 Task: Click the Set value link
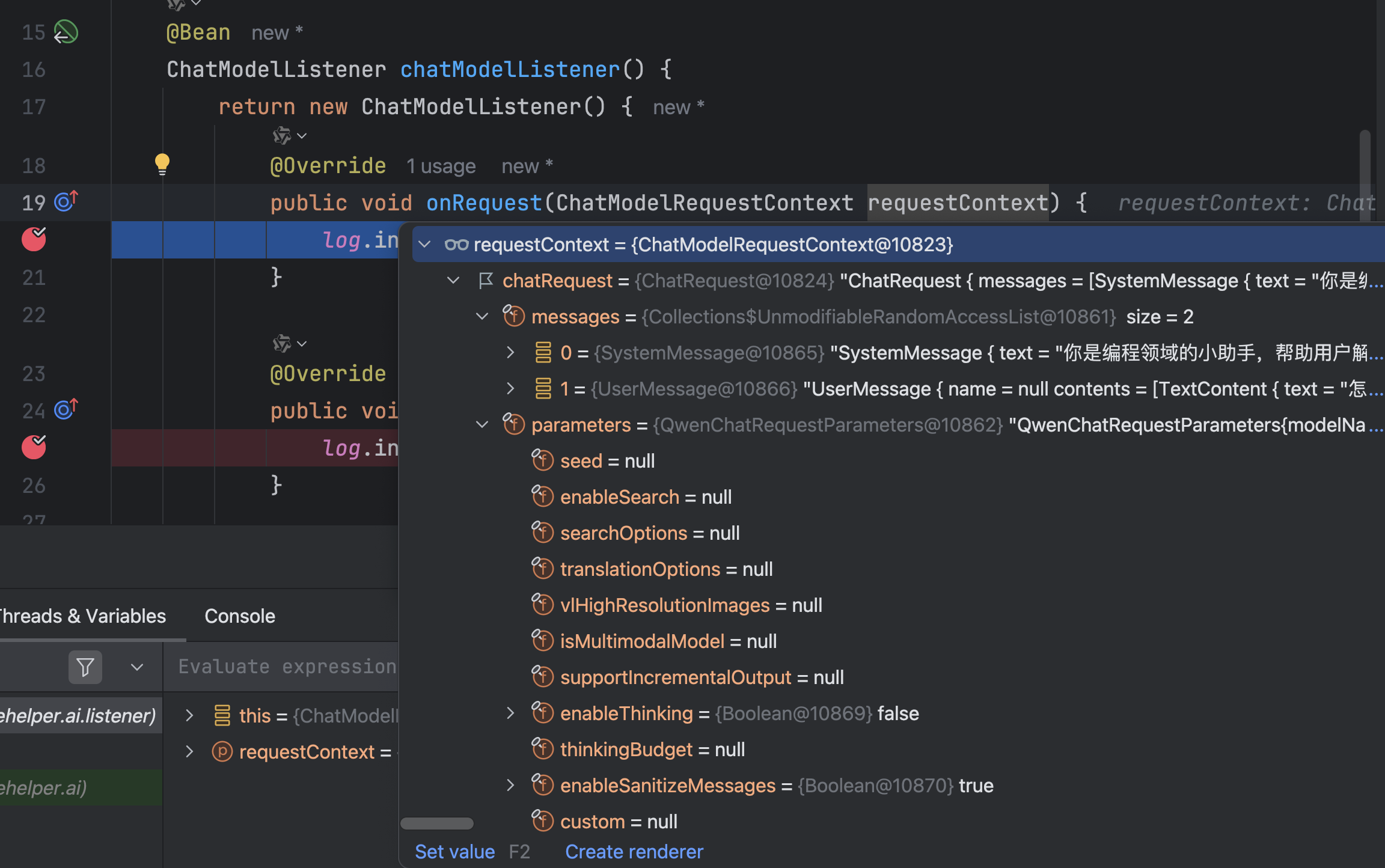tap(454, 852)
